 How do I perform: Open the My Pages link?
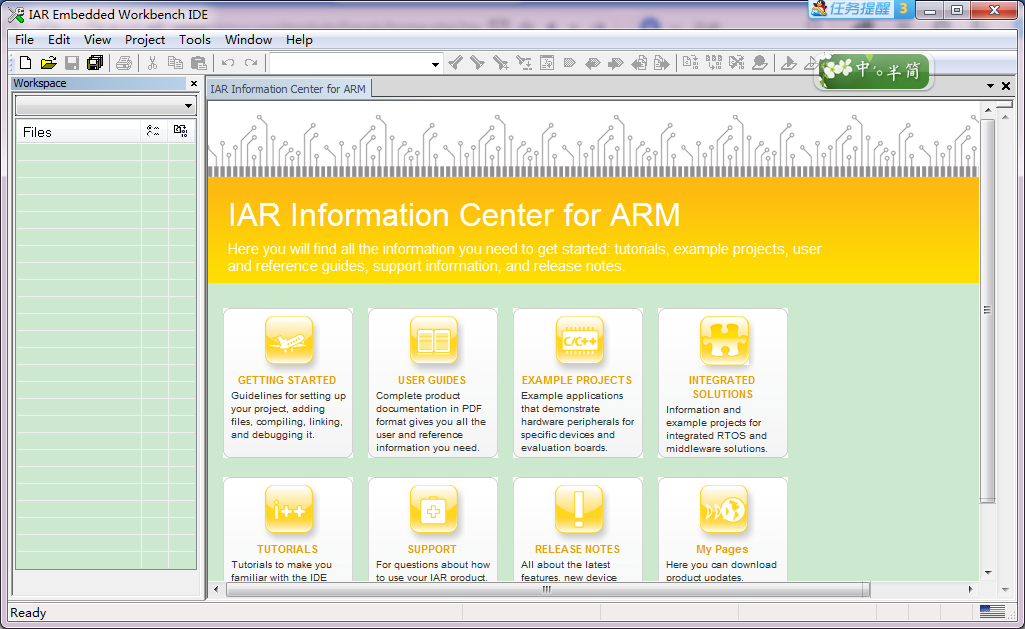pyautogui.click(x=722, y=549)
